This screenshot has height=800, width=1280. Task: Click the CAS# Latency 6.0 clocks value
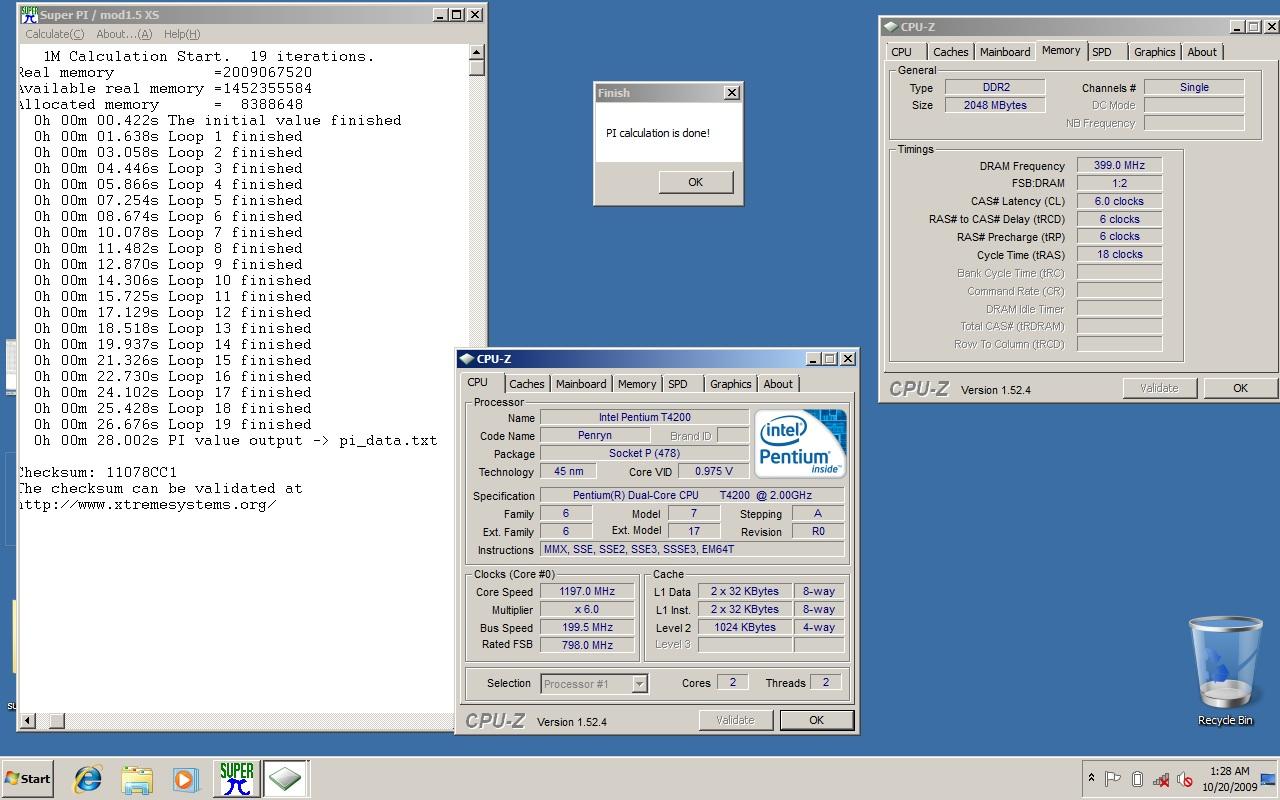(x=1119, y=201)
